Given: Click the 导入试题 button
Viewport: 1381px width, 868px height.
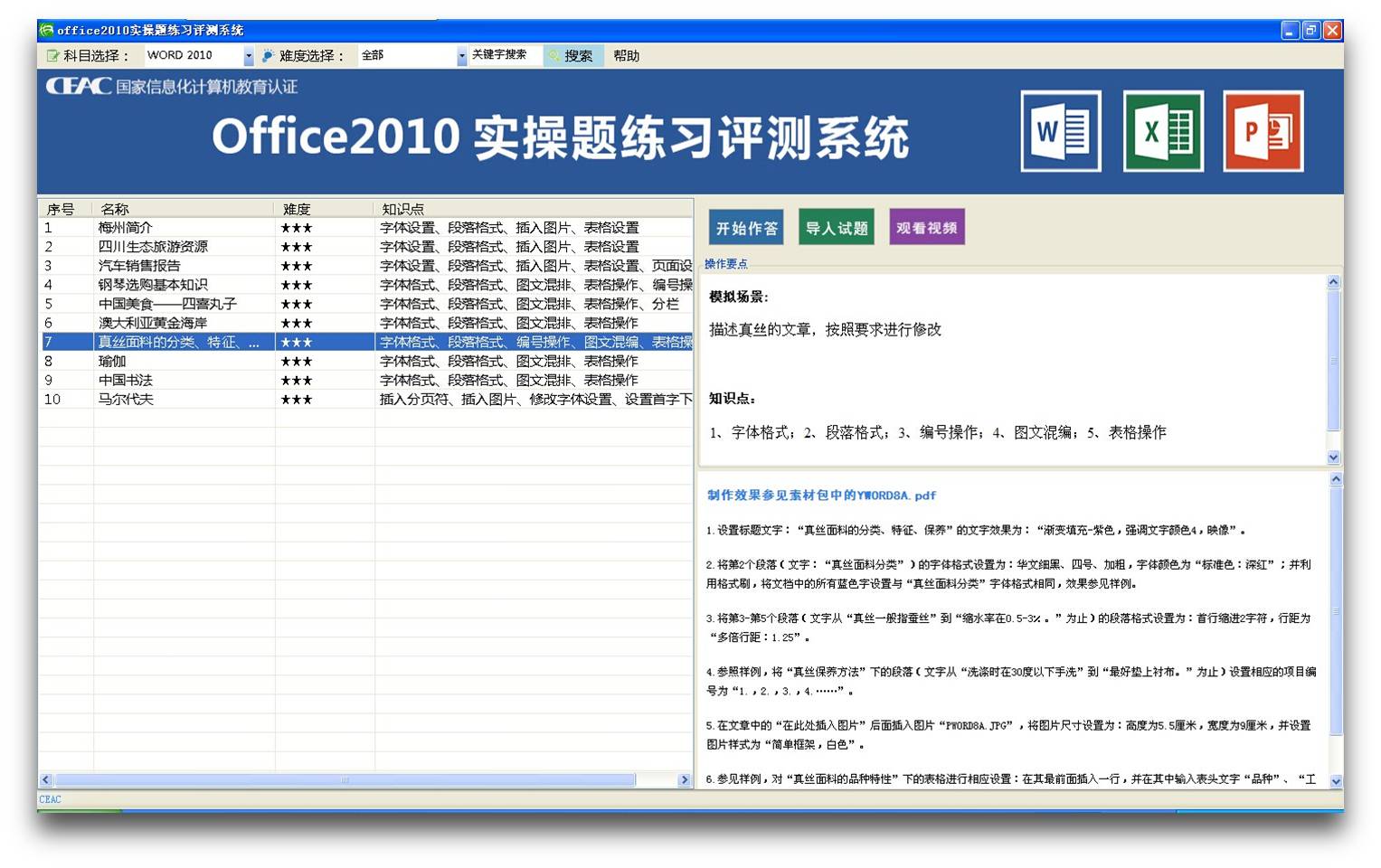Looking at the screenshot, I should [836, 228].
